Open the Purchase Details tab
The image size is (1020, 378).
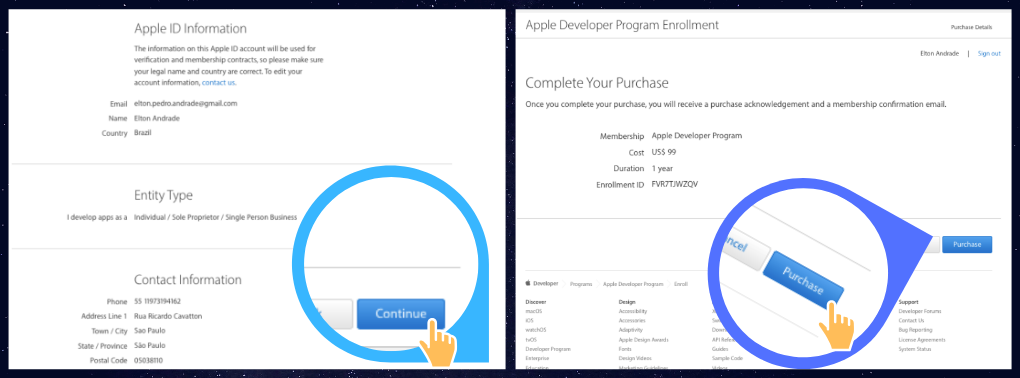971,27
